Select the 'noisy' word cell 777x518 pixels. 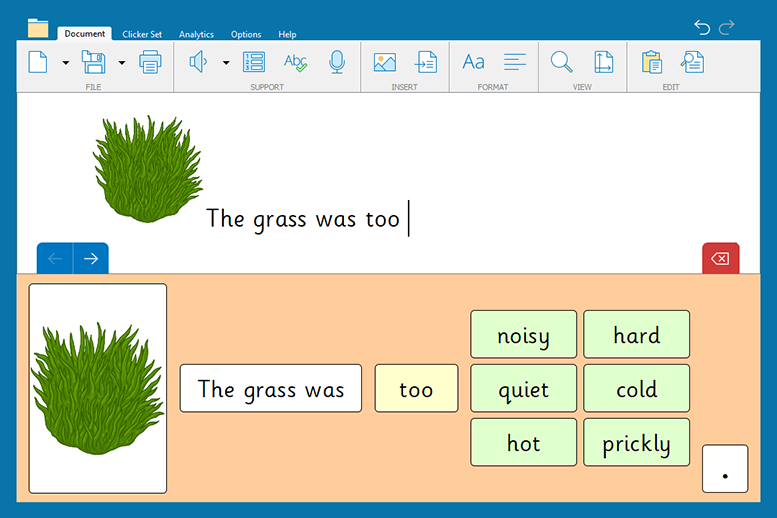[523, 334]
